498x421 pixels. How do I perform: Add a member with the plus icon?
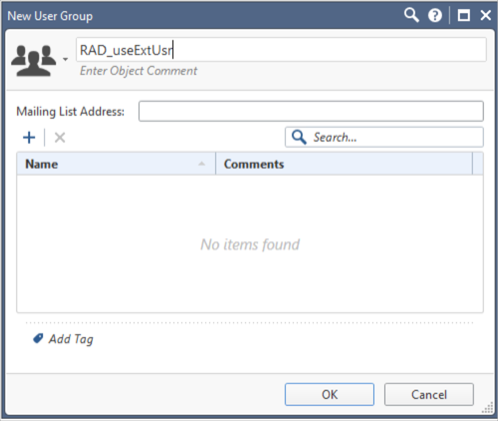(29, 137)
